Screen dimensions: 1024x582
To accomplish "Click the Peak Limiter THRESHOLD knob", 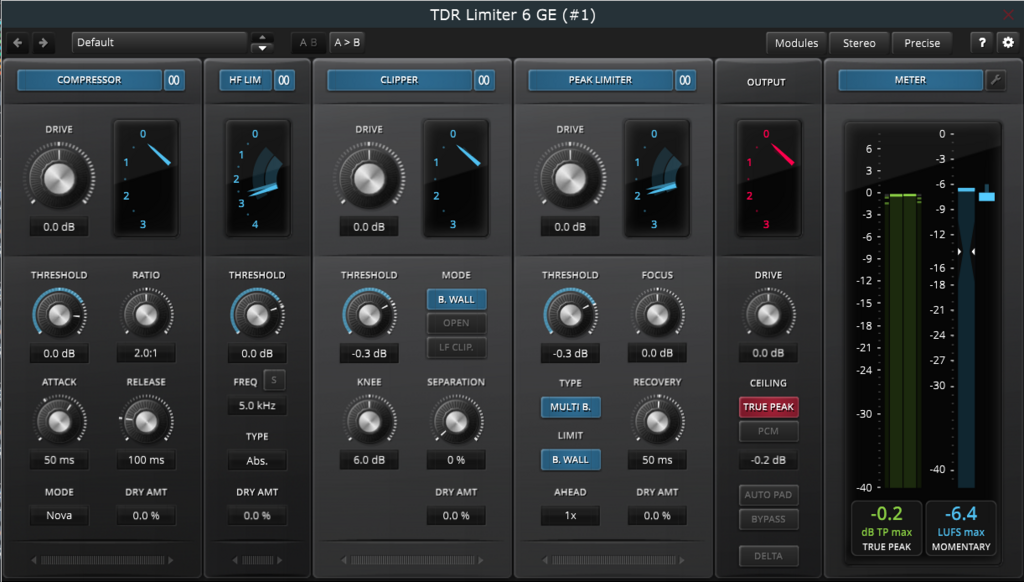I will 570,315.
